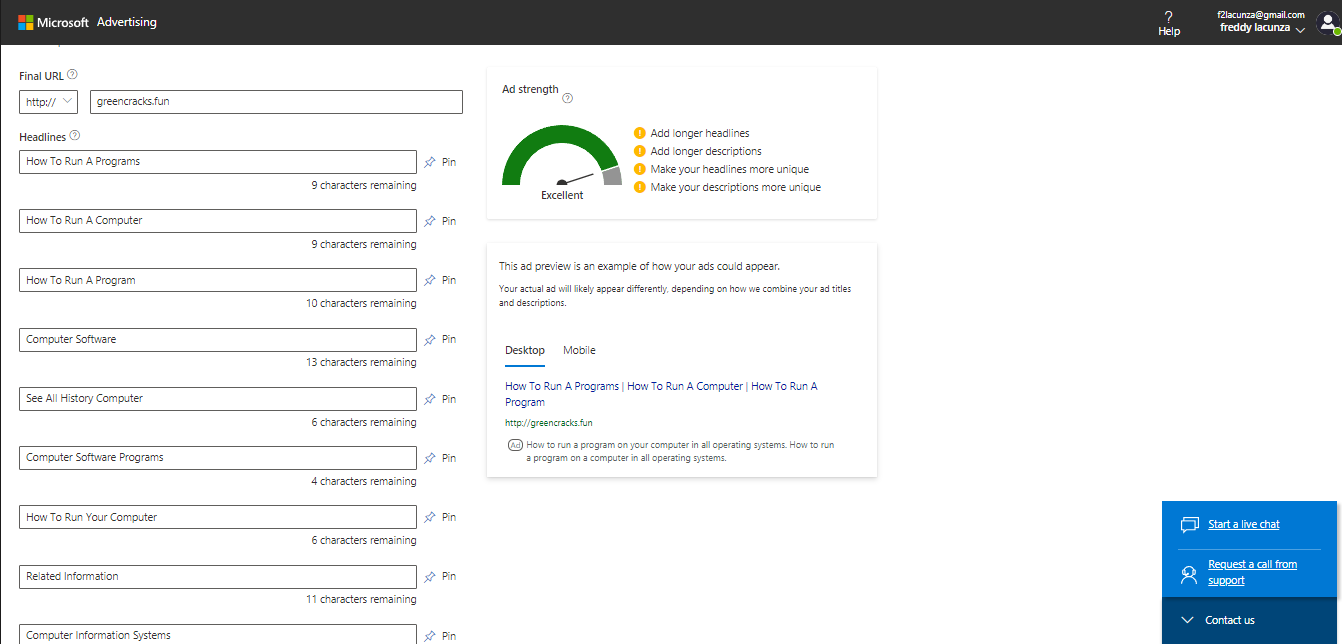Click the 'Add longer headlines' warning icon
The image size is (1342, 644).
(640, 133)
